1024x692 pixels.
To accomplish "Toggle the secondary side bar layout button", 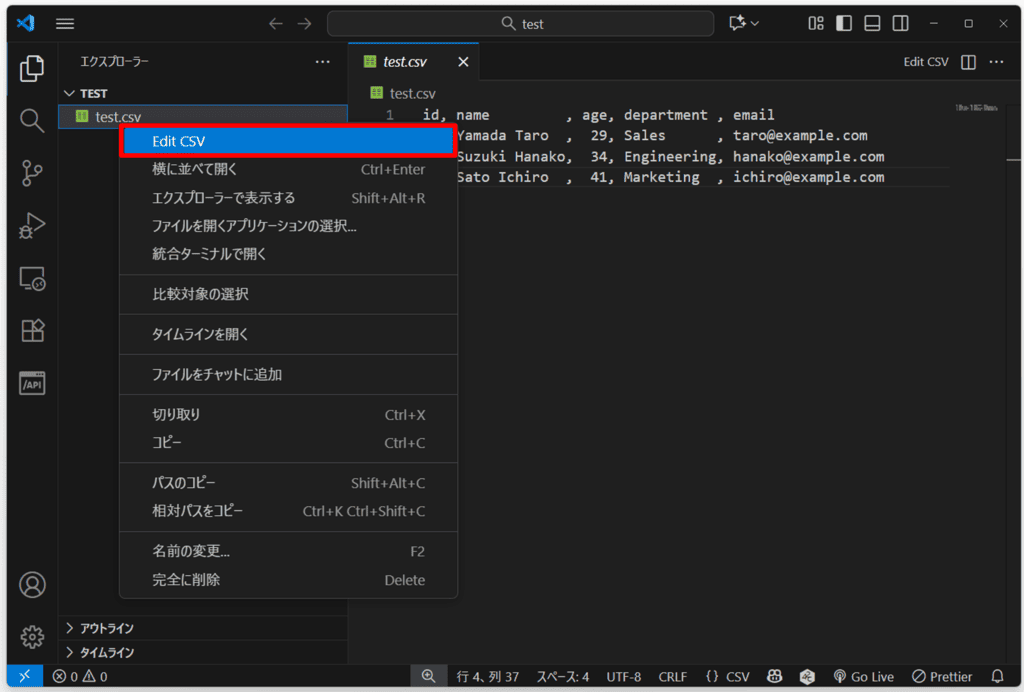I will [900, 23].
